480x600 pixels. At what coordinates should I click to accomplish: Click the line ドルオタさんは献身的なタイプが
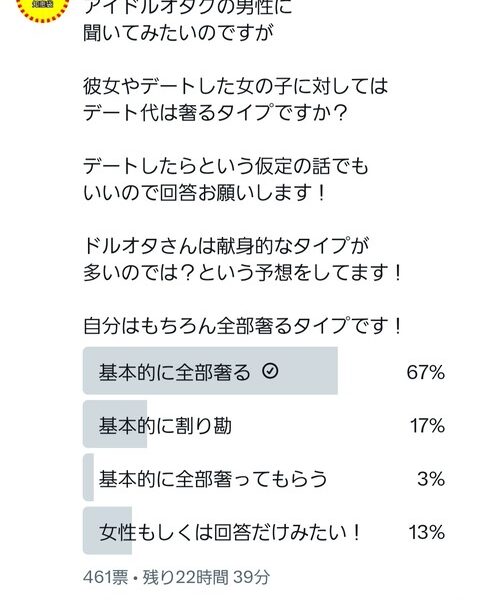pyautogui.click(x=226, y=246)
